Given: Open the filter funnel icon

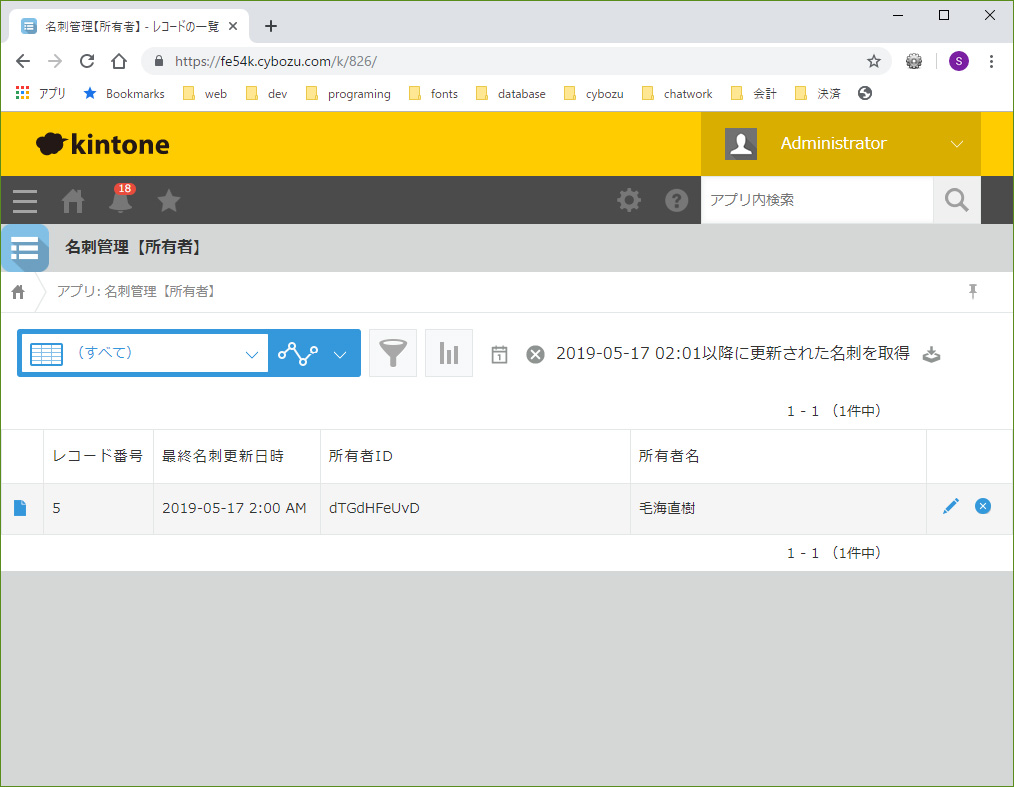Looking at the screenshot, I should (x=393, y=353).
